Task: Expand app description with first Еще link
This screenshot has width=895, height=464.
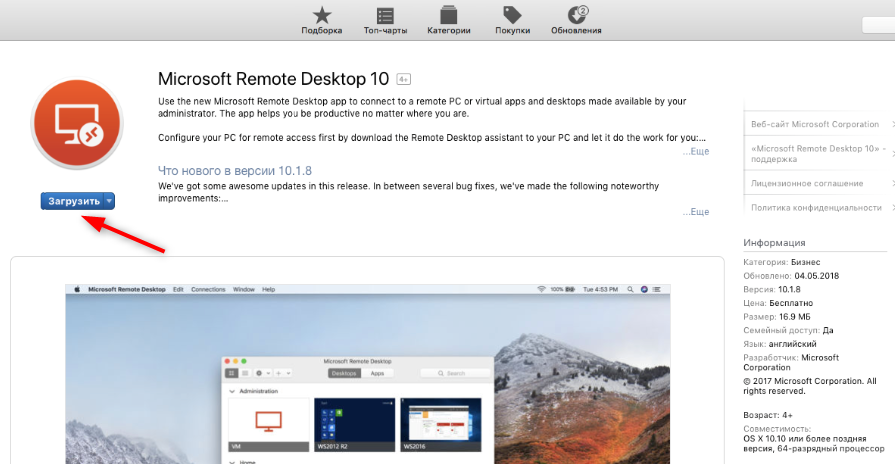Action: pyautogui.click(x=696, y=151)
